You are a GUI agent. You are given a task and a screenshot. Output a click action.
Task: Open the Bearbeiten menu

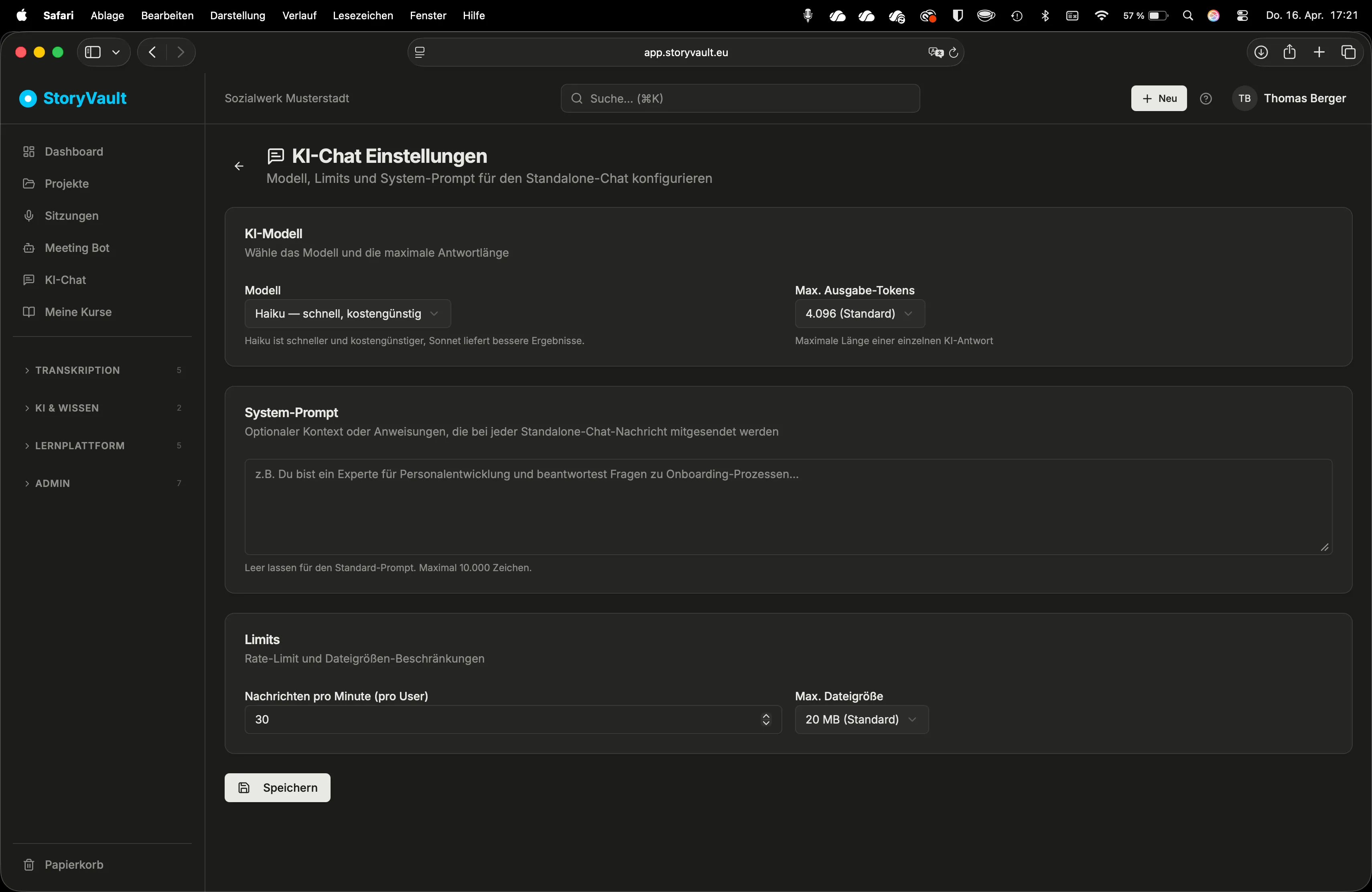click(x=167, y=16)
